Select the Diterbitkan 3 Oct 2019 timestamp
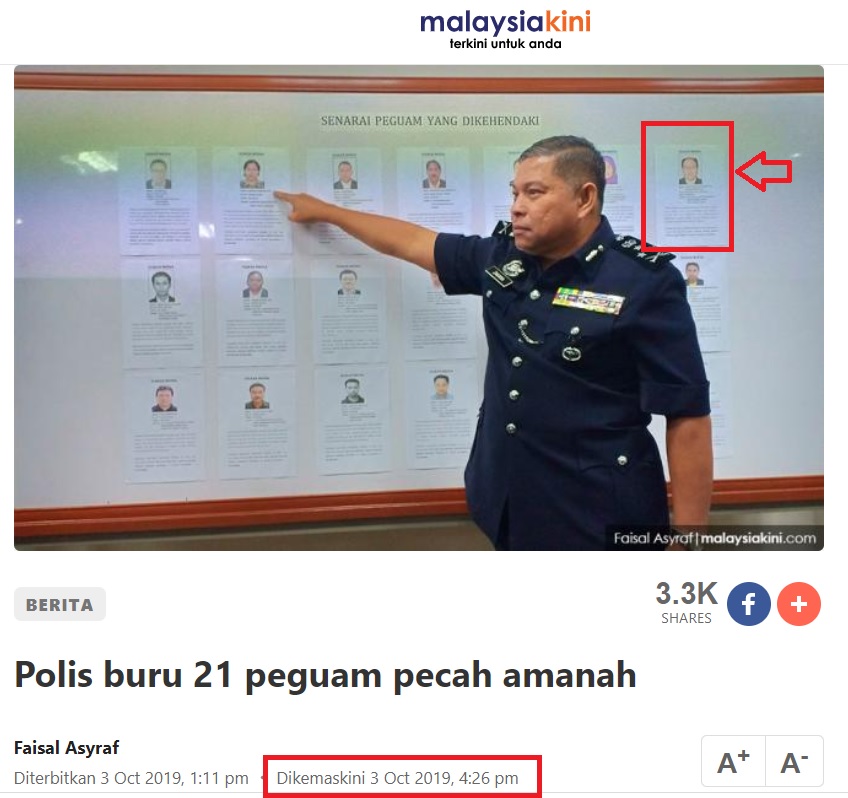The height and width of the screenshot is (798, 848). click(x=131, y=778)
